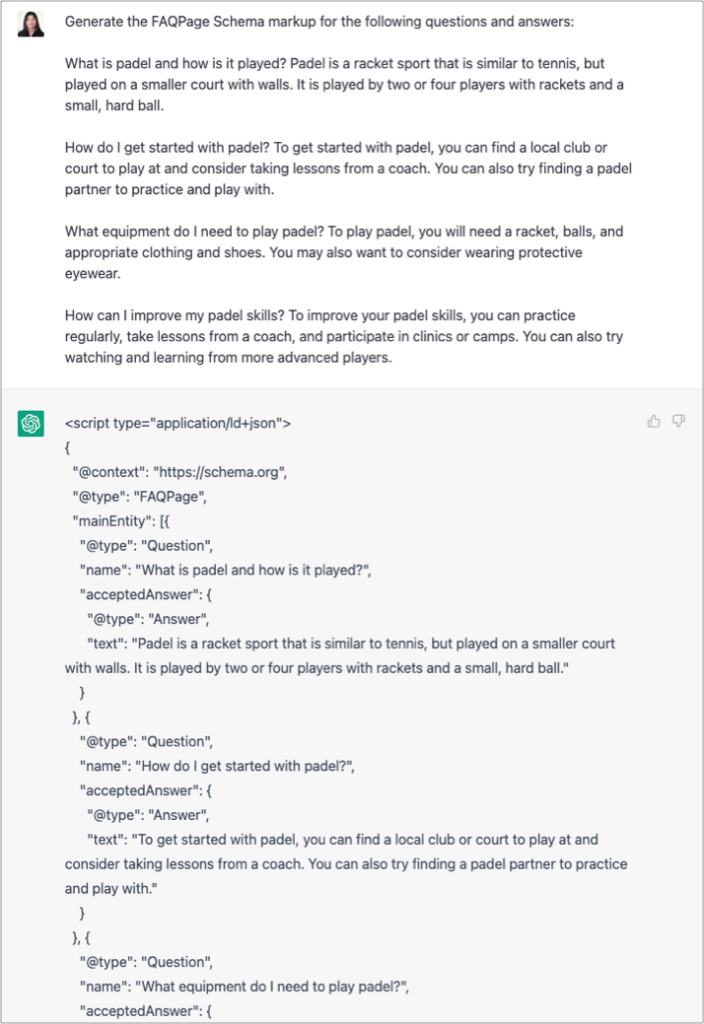The width and height of the screenshot is (704, 1024).
Task: Click the "What equipment do I need" name line in code
Action: tap(244, 987)
